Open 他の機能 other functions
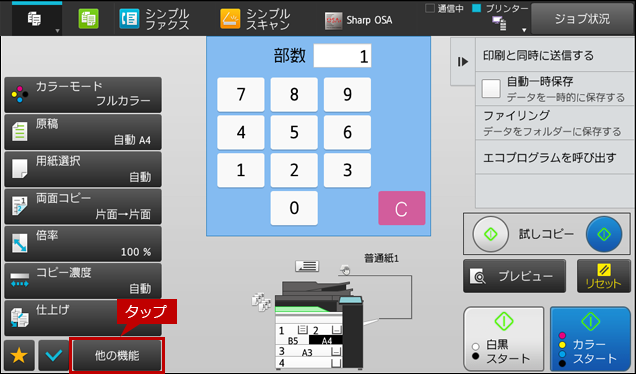636x374 pixels. tap(117, 355)
